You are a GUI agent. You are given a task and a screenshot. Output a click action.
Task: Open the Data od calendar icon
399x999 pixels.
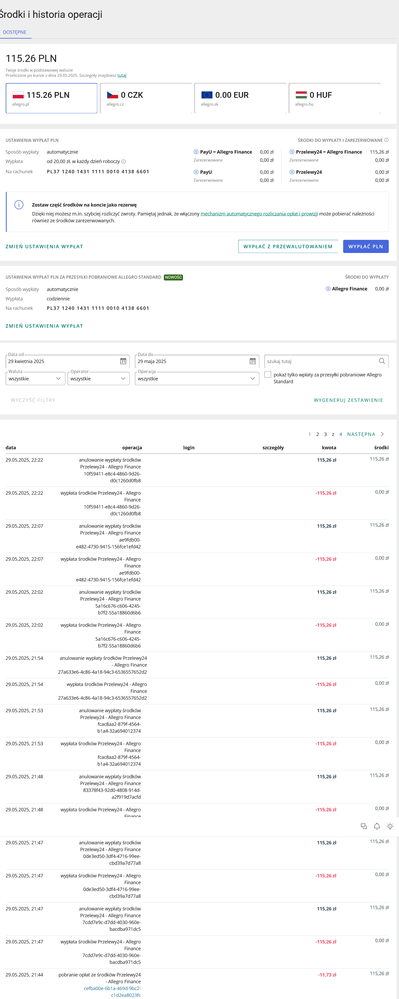tap(123, 361)
